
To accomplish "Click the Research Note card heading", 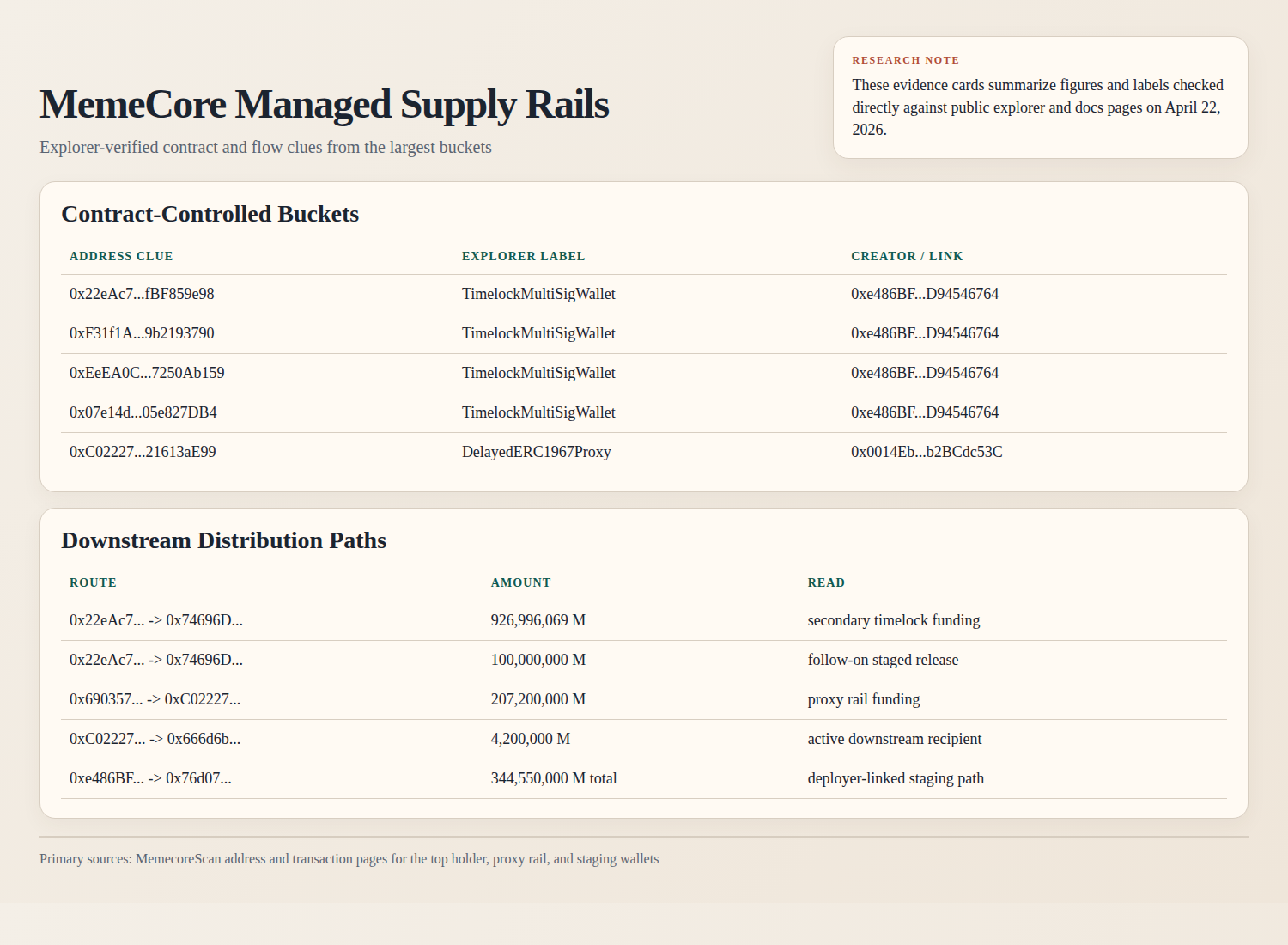I will (905, 60).
